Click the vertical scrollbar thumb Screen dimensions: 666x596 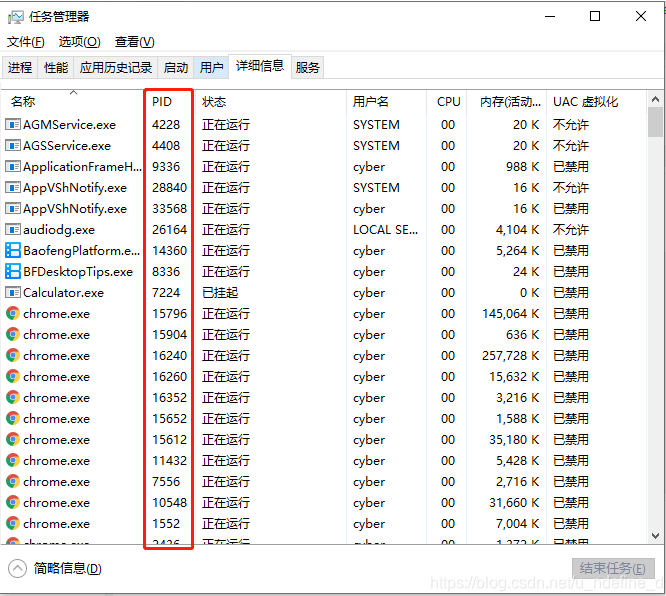655,122
